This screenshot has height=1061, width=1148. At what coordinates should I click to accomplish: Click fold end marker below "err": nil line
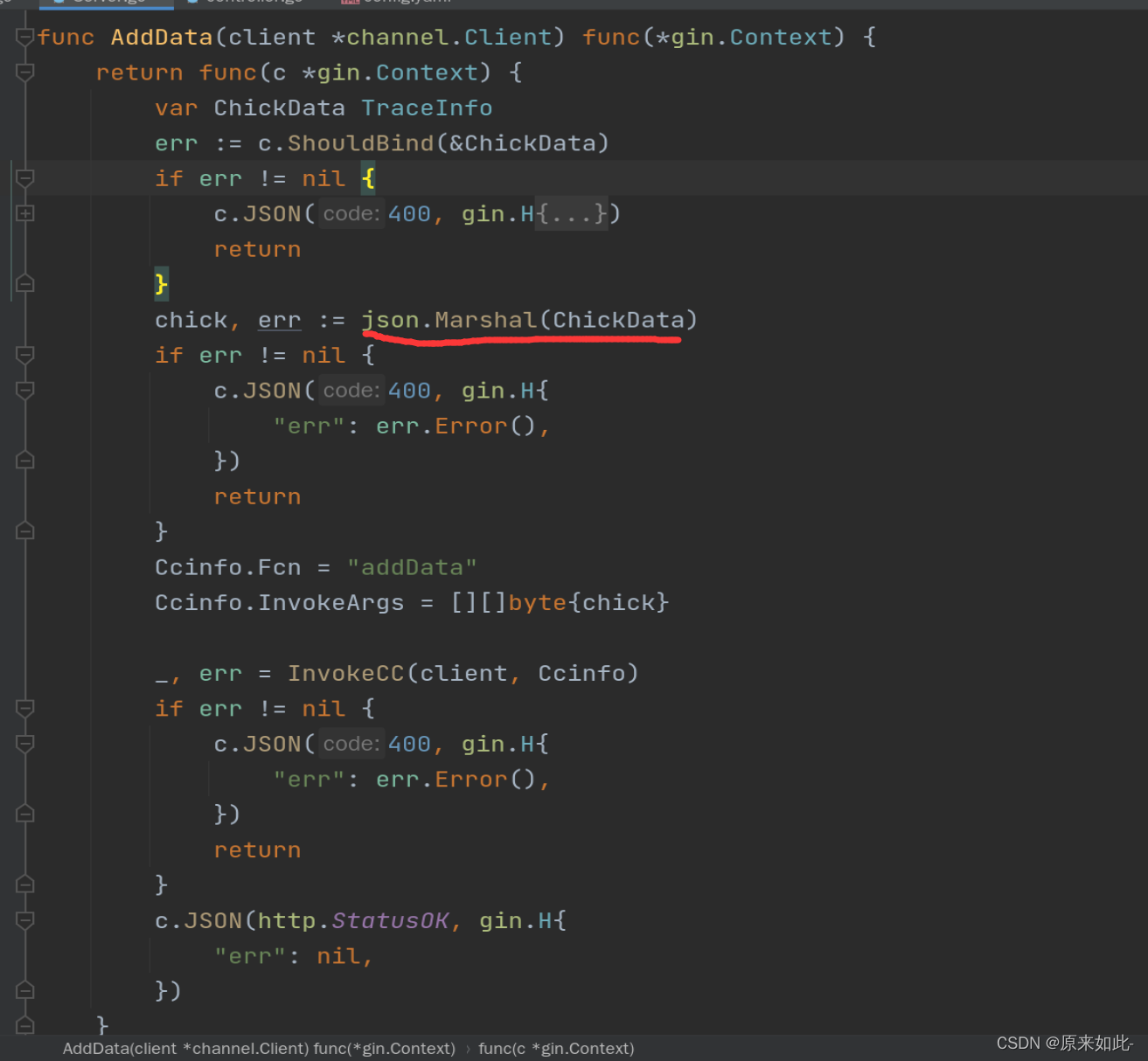pyautogui.click(x=25, y=990)
